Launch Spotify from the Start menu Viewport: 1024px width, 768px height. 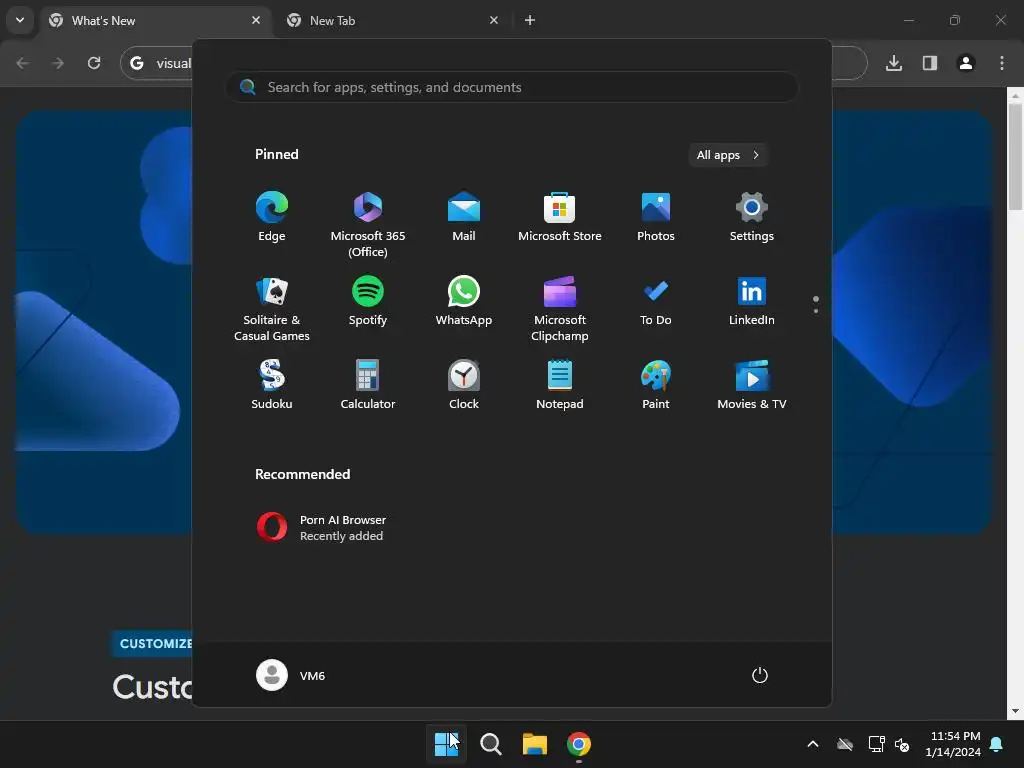tap(368, 301)
